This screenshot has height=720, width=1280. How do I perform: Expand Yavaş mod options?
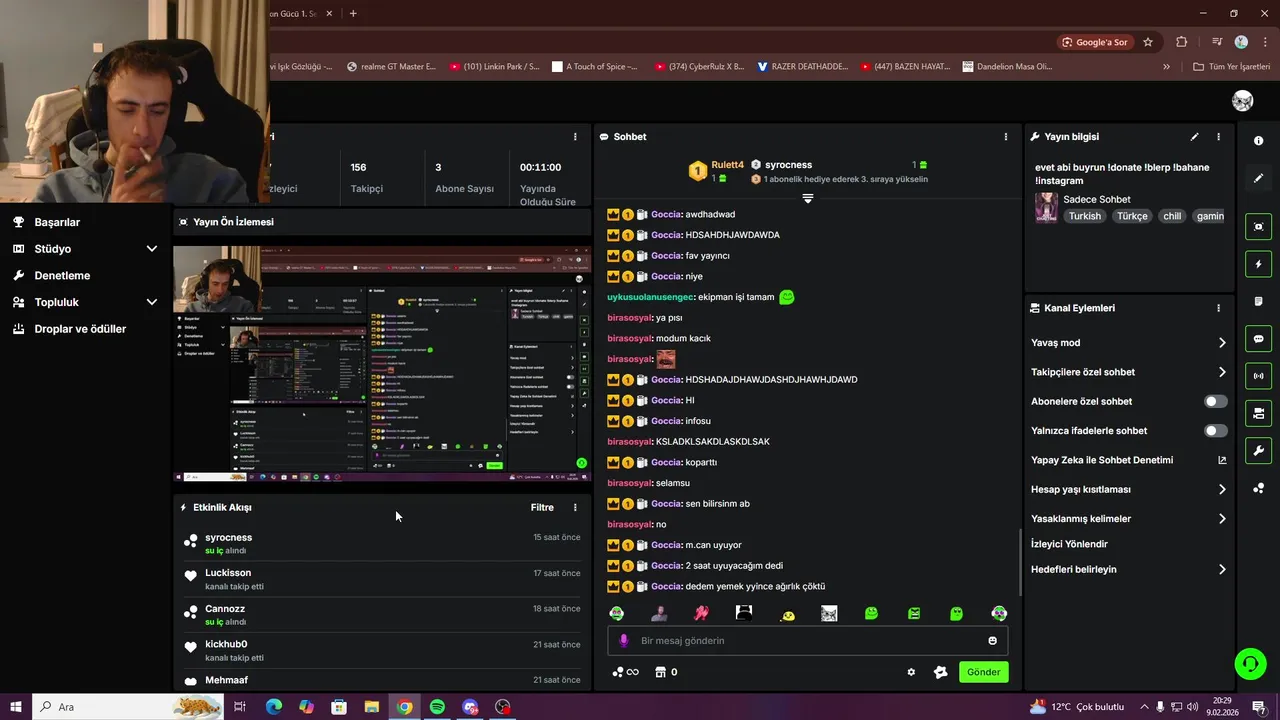[x=1222, y=343]
